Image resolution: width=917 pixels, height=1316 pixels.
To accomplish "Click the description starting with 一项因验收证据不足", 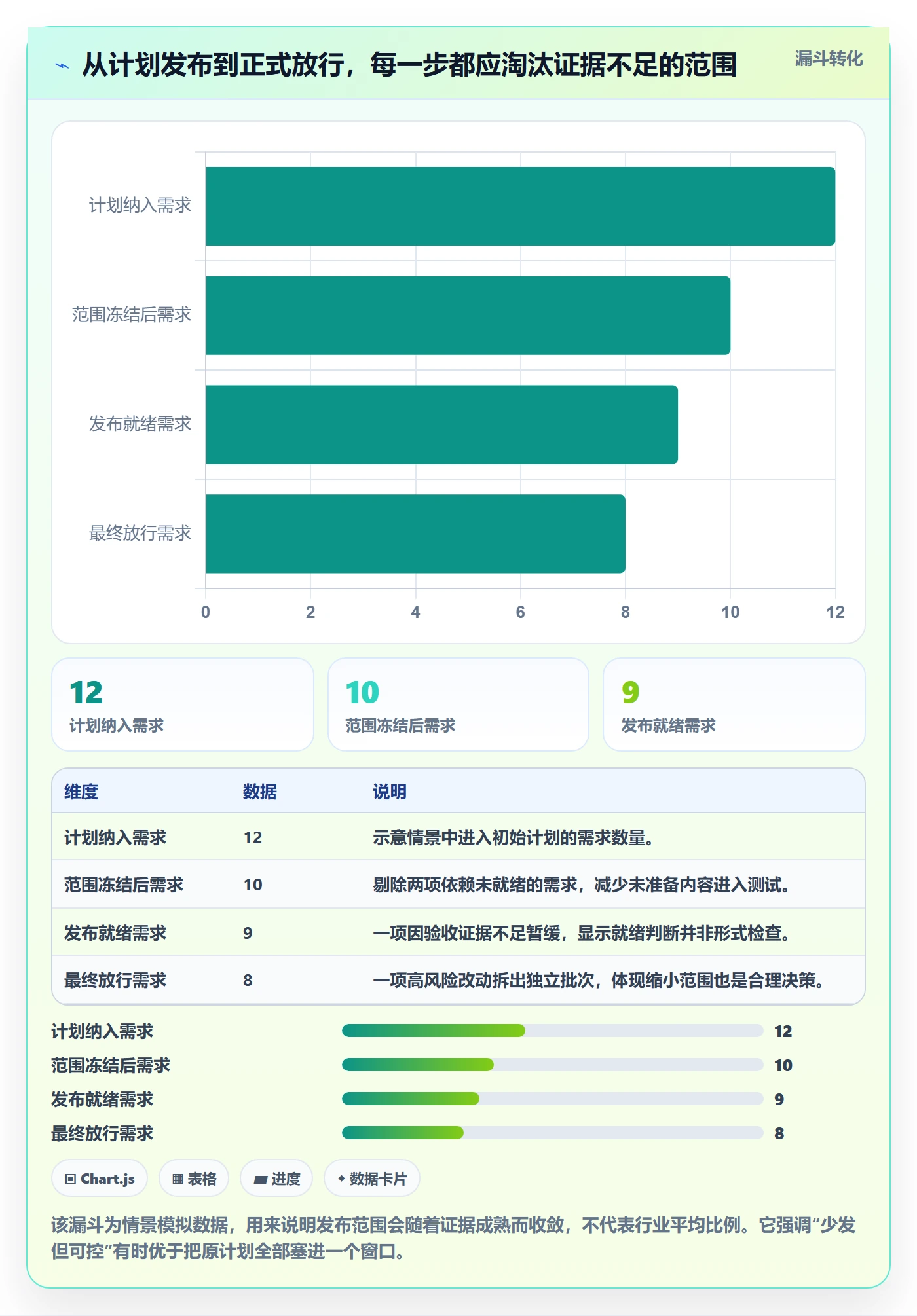I will 582,933.
